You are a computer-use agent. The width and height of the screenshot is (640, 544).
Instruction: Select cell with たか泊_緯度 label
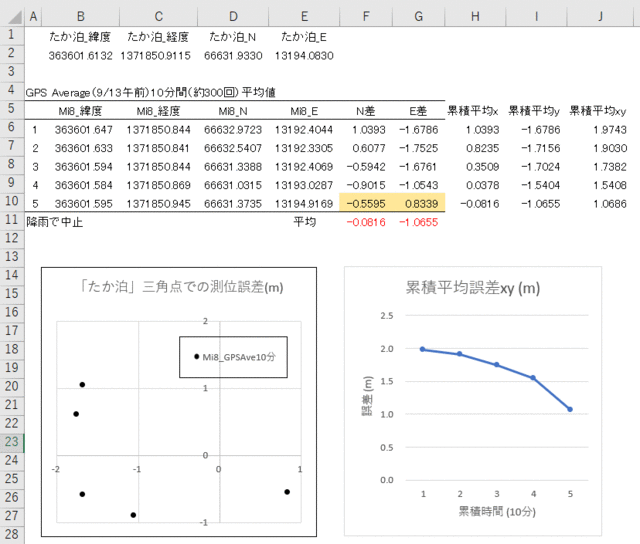pos(80,36)
